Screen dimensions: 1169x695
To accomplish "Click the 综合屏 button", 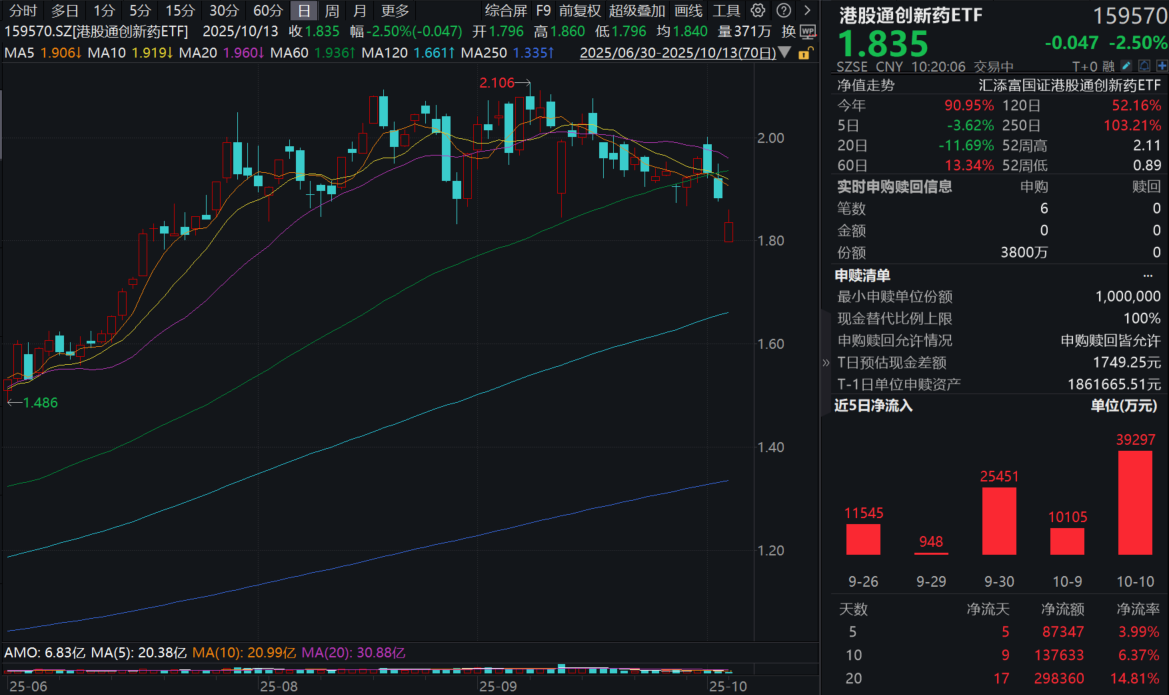I will click(506, 11).
